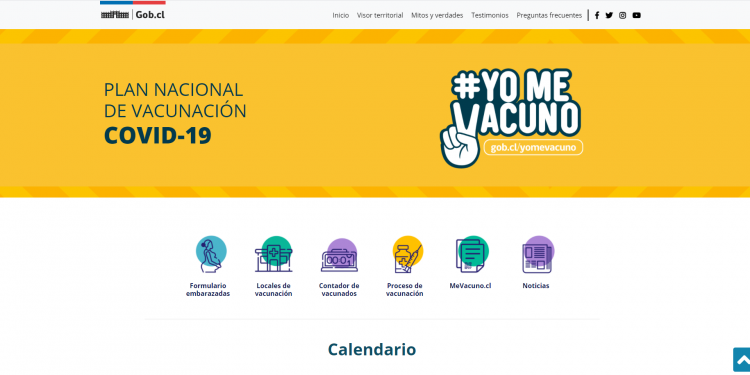
Task: Click the Calendario heading
Action: [x=372, y=349]
